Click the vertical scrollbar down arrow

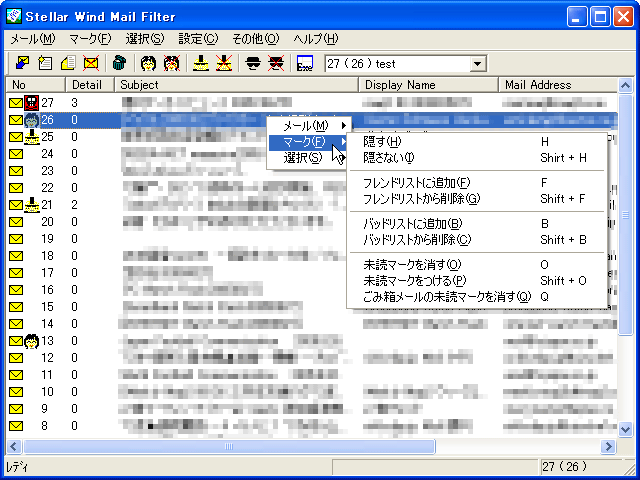point(625,429)
